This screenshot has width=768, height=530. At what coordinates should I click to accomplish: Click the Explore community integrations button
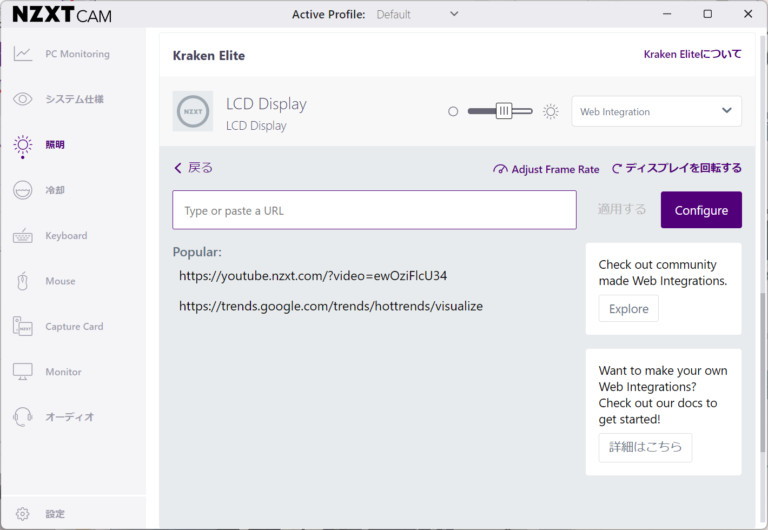pos(628,309)
